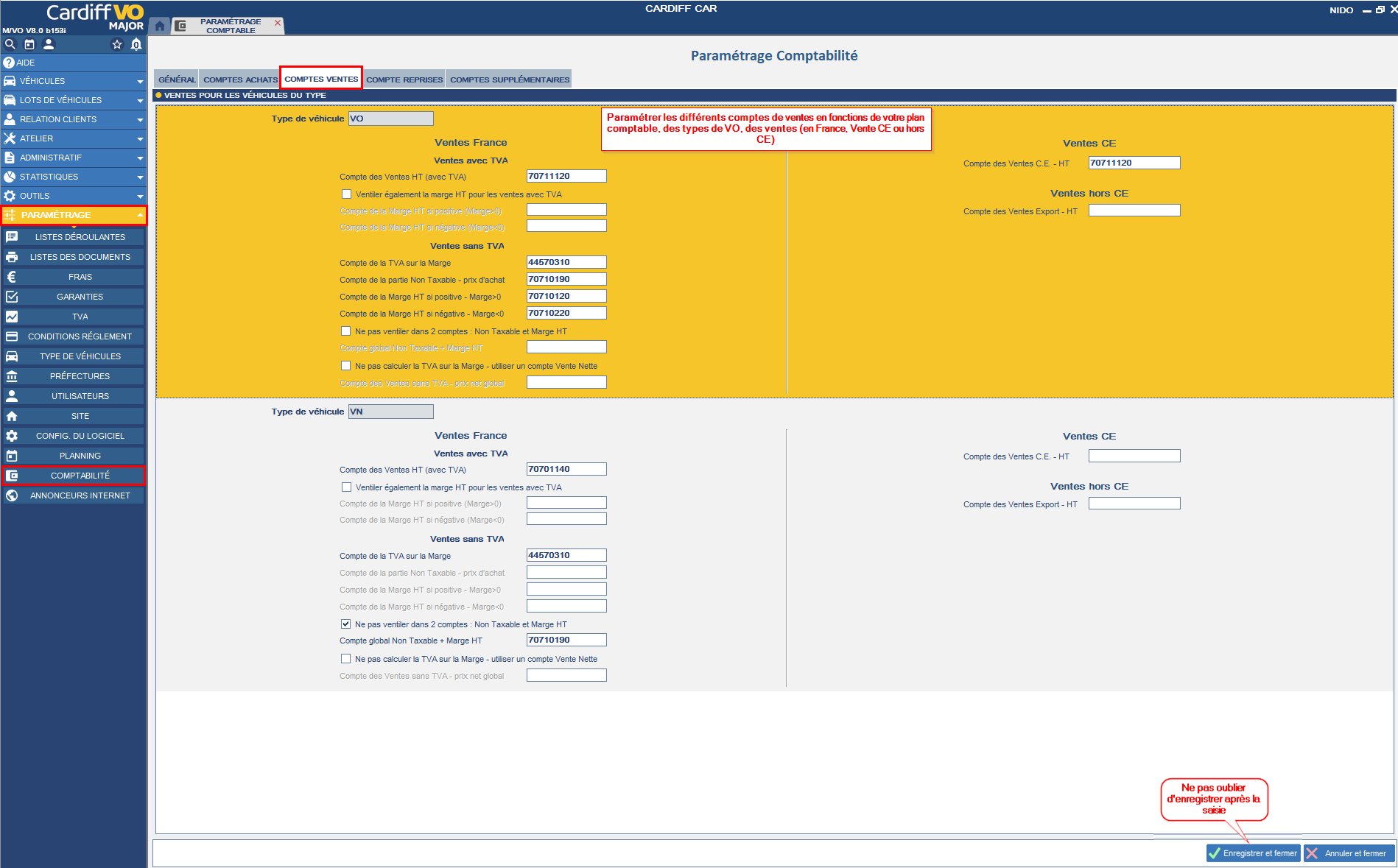The width and height of the screenshot is (1398, 868).
Task: Click the user profile icon in toolbar
Action: (x=49, y=44)
